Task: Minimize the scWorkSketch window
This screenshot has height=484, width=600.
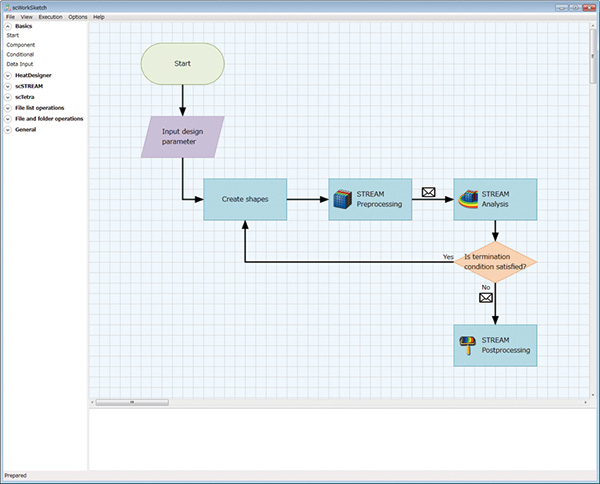Action: (562, 8)
